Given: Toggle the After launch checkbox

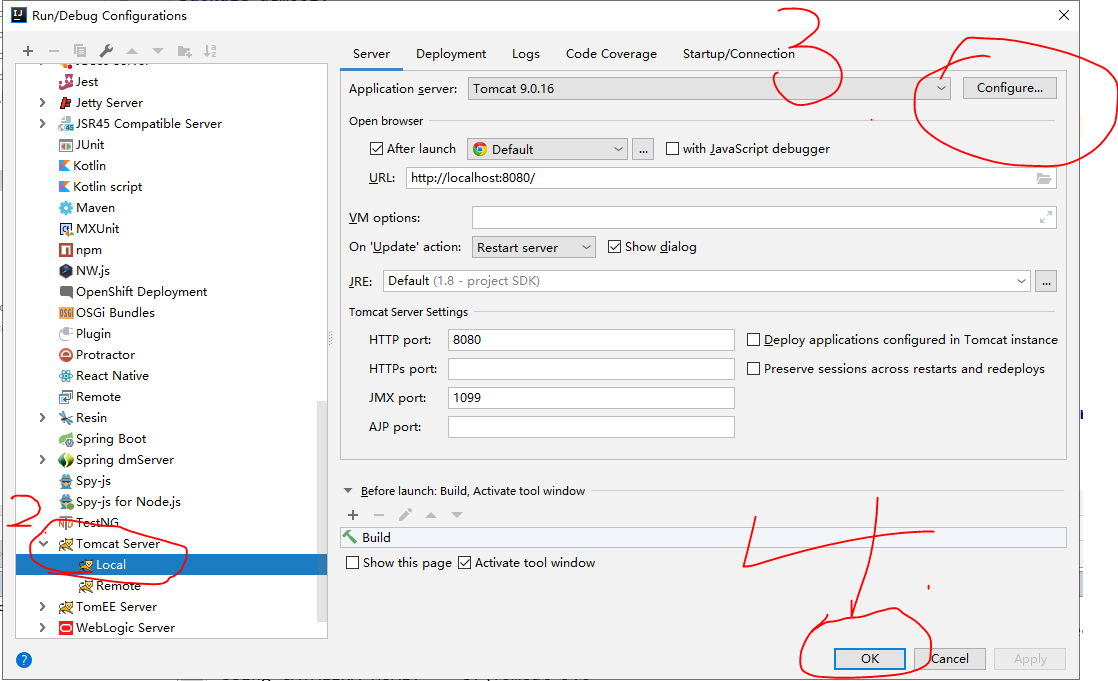Looking at the screenshot, I should coord(376,148).
